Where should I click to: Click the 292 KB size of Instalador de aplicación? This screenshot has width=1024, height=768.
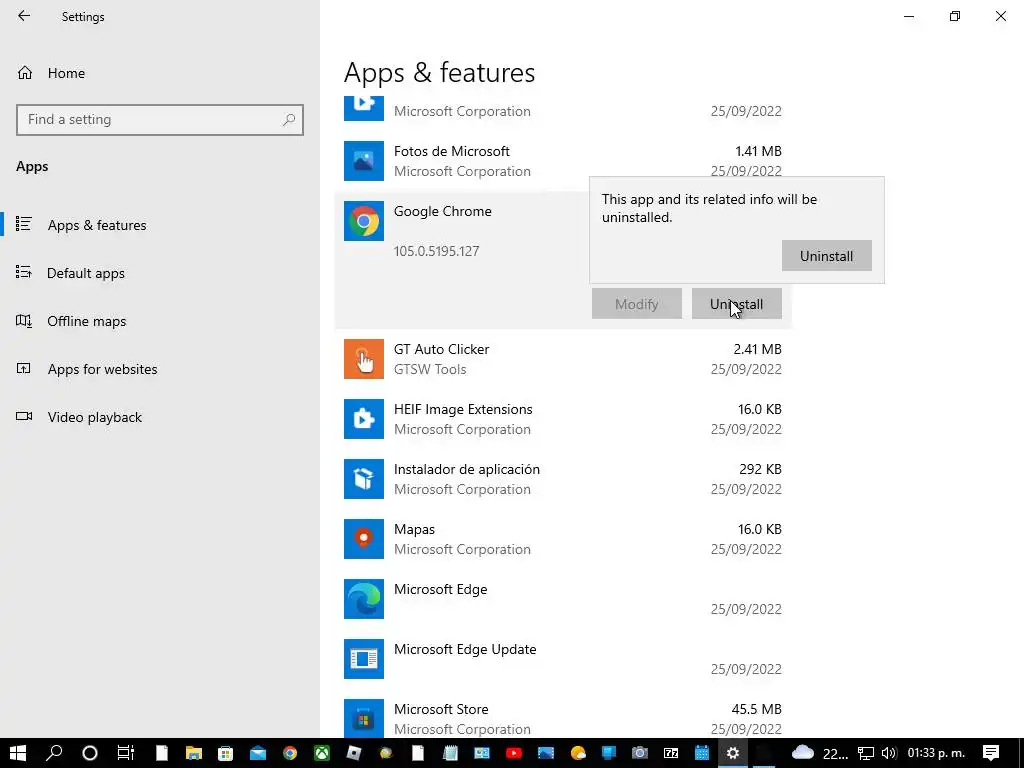coord(760,469)
